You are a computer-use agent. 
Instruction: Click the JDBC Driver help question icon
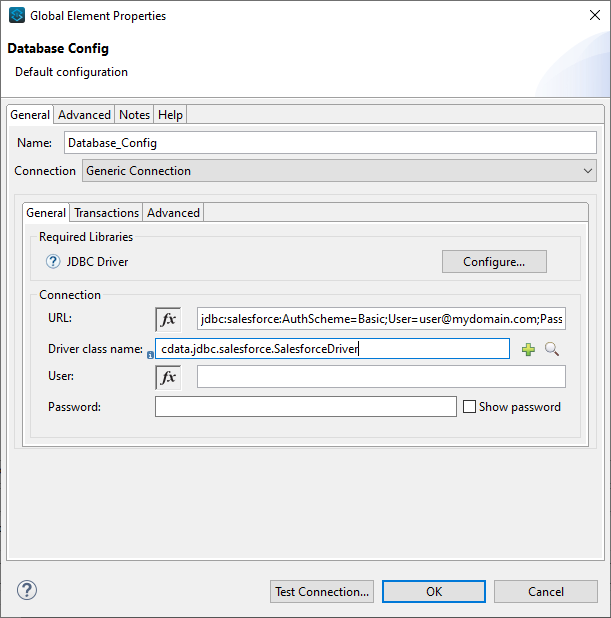pos(53,262)
